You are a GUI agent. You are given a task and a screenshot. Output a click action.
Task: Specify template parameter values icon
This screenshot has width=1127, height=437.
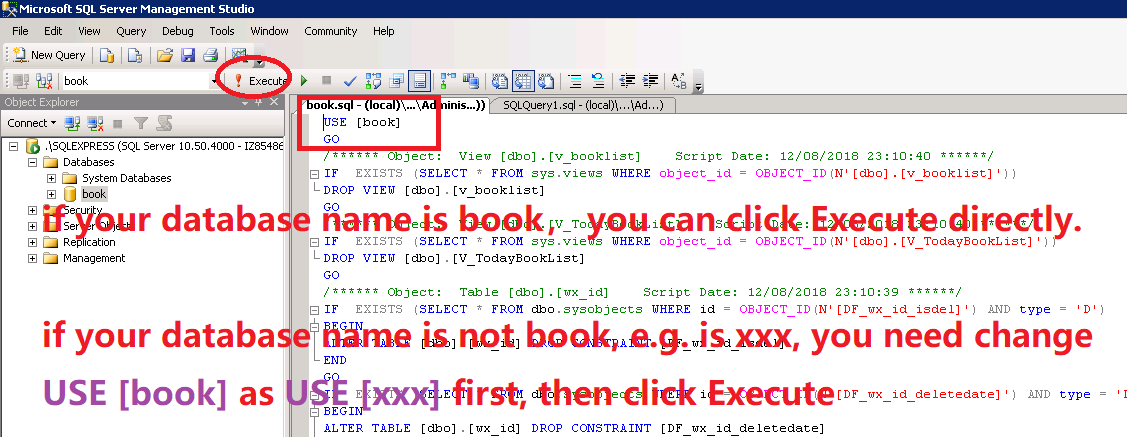coord(678,81)
